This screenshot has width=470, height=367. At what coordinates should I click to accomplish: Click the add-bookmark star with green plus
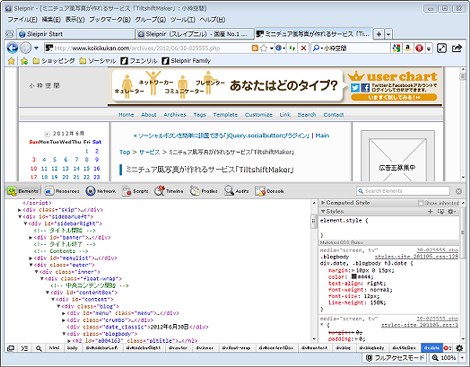pos(24,61)
